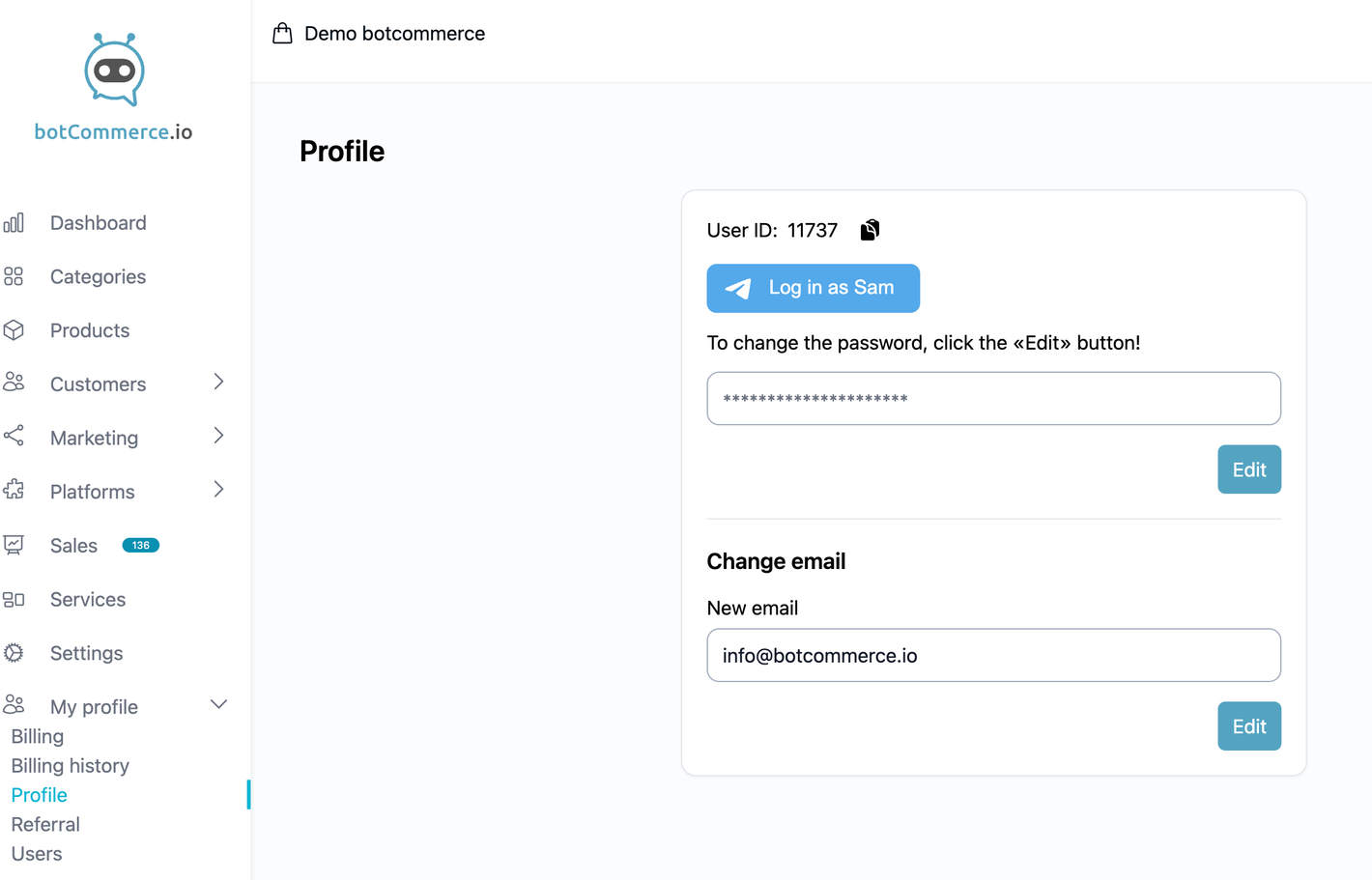Open the Customers menu item
Image resolution: width=1372 pixels, height=880 pixels.
(98, 384)
